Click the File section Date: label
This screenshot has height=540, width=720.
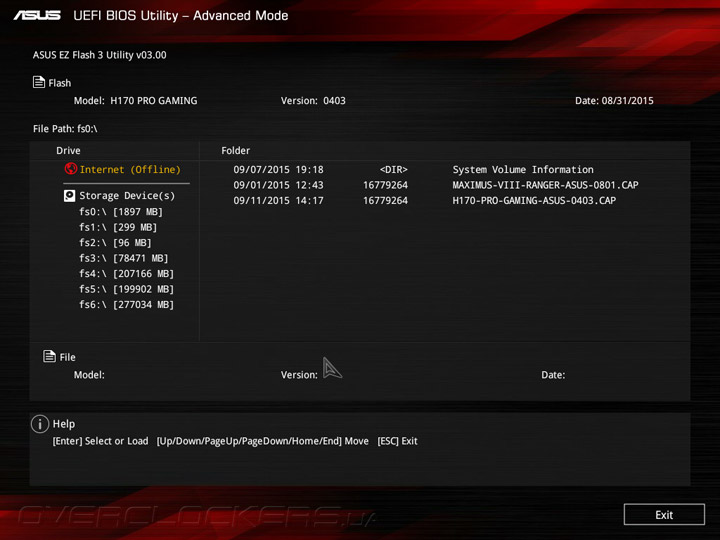[x=553, y=375]
